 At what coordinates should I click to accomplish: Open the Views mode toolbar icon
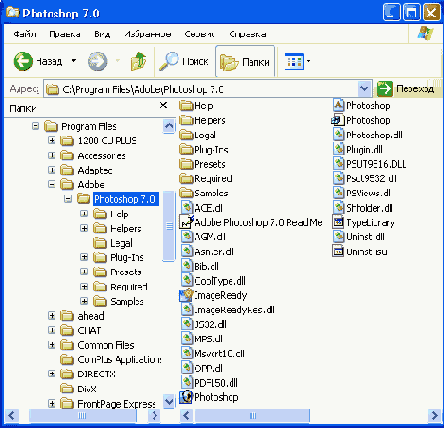(294, 61)
